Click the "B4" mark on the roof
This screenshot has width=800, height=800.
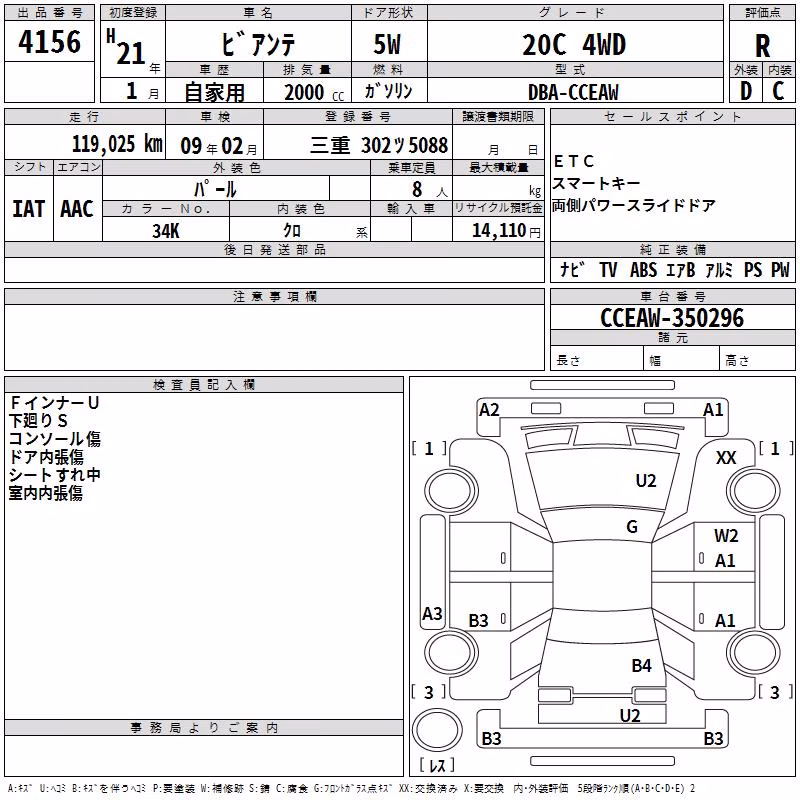click(x=641, y=666)
